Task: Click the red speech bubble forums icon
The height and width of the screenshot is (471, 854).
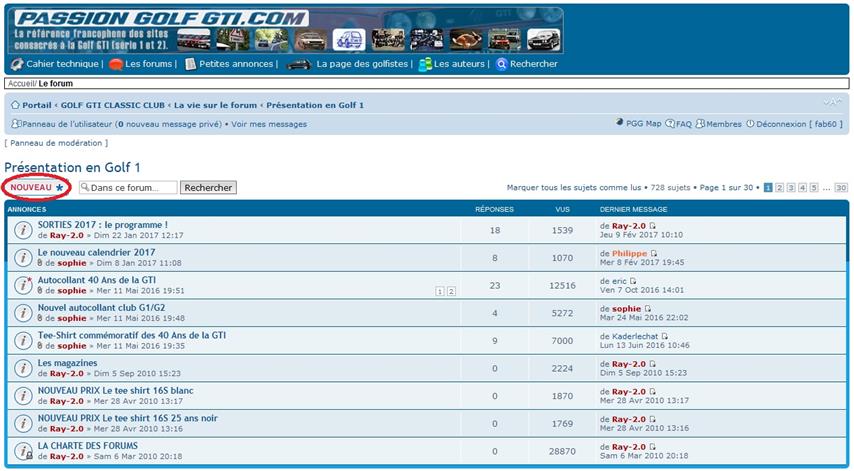Action: click(115, 64)
